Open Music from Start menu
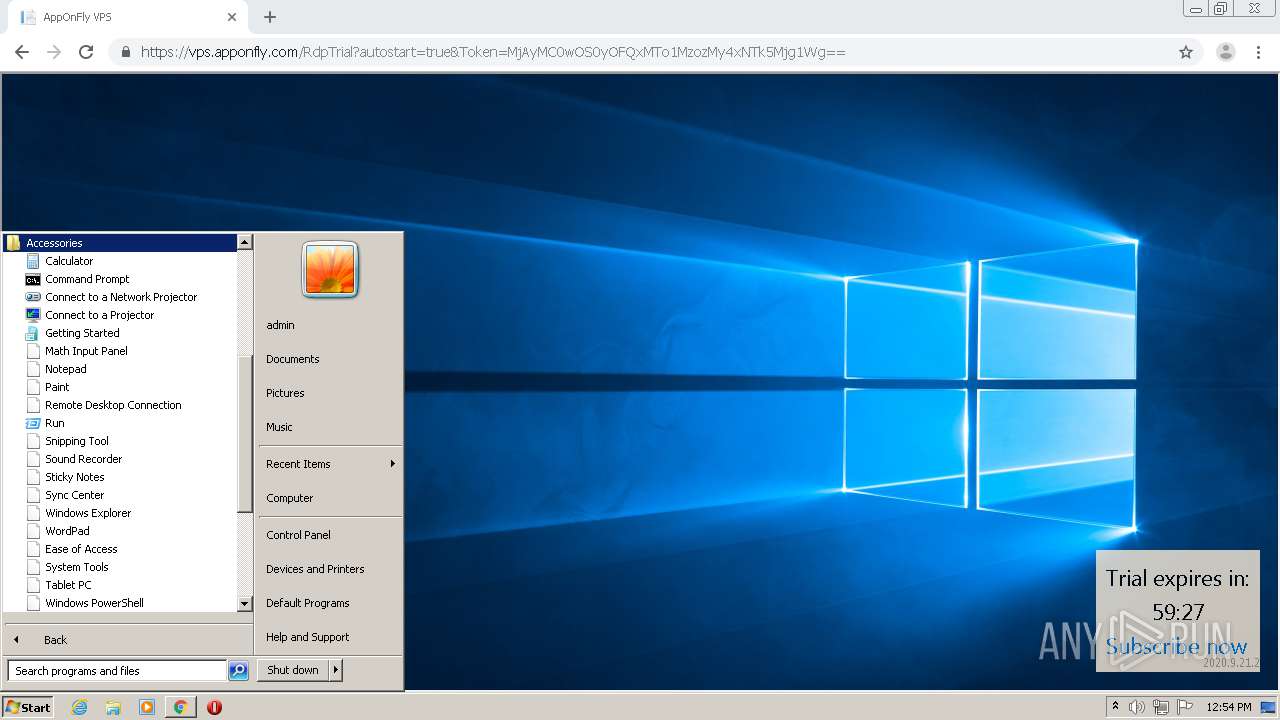Viewport: 1280px width, 720px height. coord(279,427)
